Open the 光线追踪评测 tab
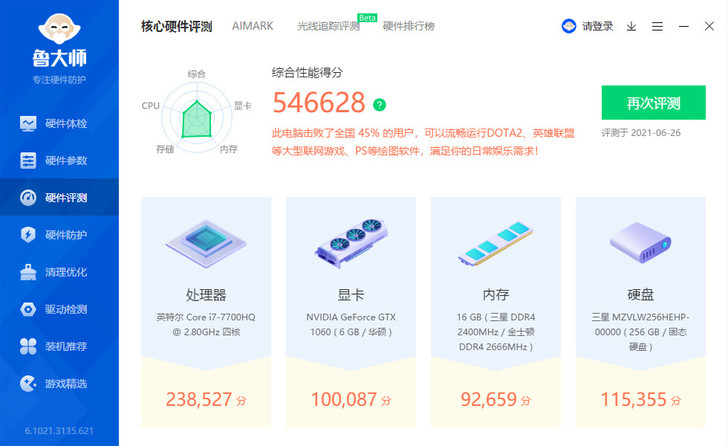Viewport: 728px width, 446px height. [x=328, y=26]
